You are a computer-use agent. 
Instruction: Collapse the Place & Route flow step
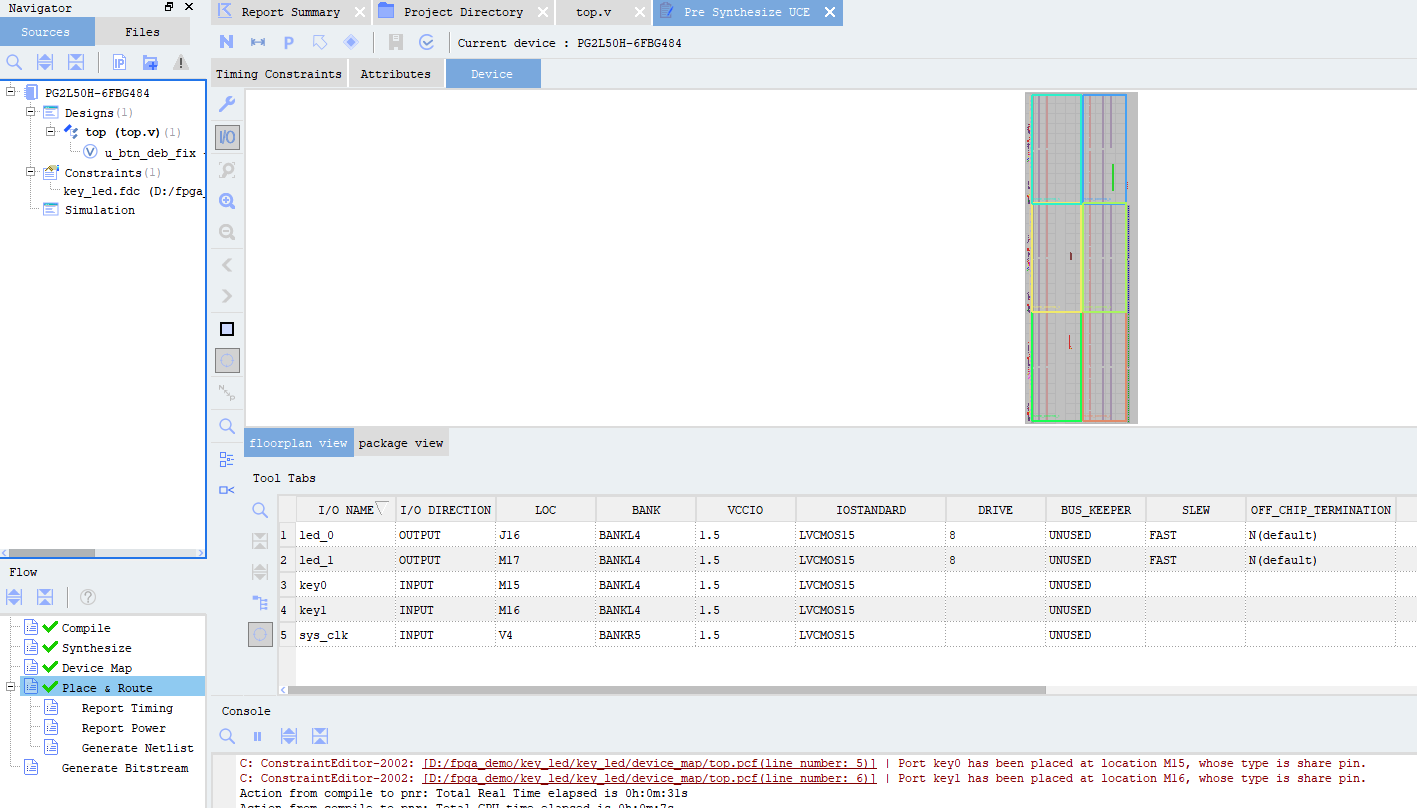8,686
